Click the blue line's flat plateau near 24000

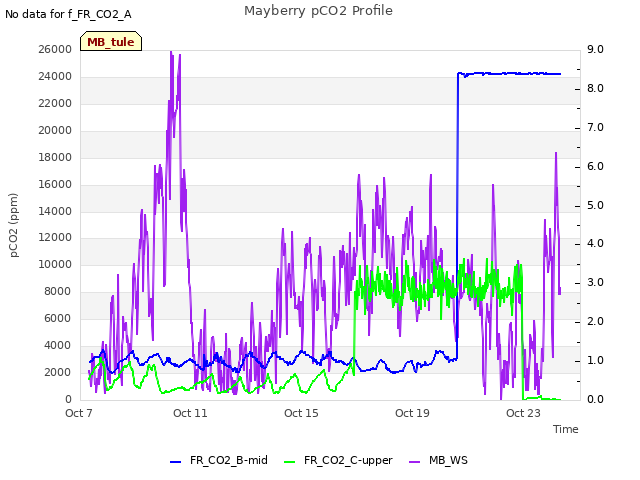pos(509,74)
